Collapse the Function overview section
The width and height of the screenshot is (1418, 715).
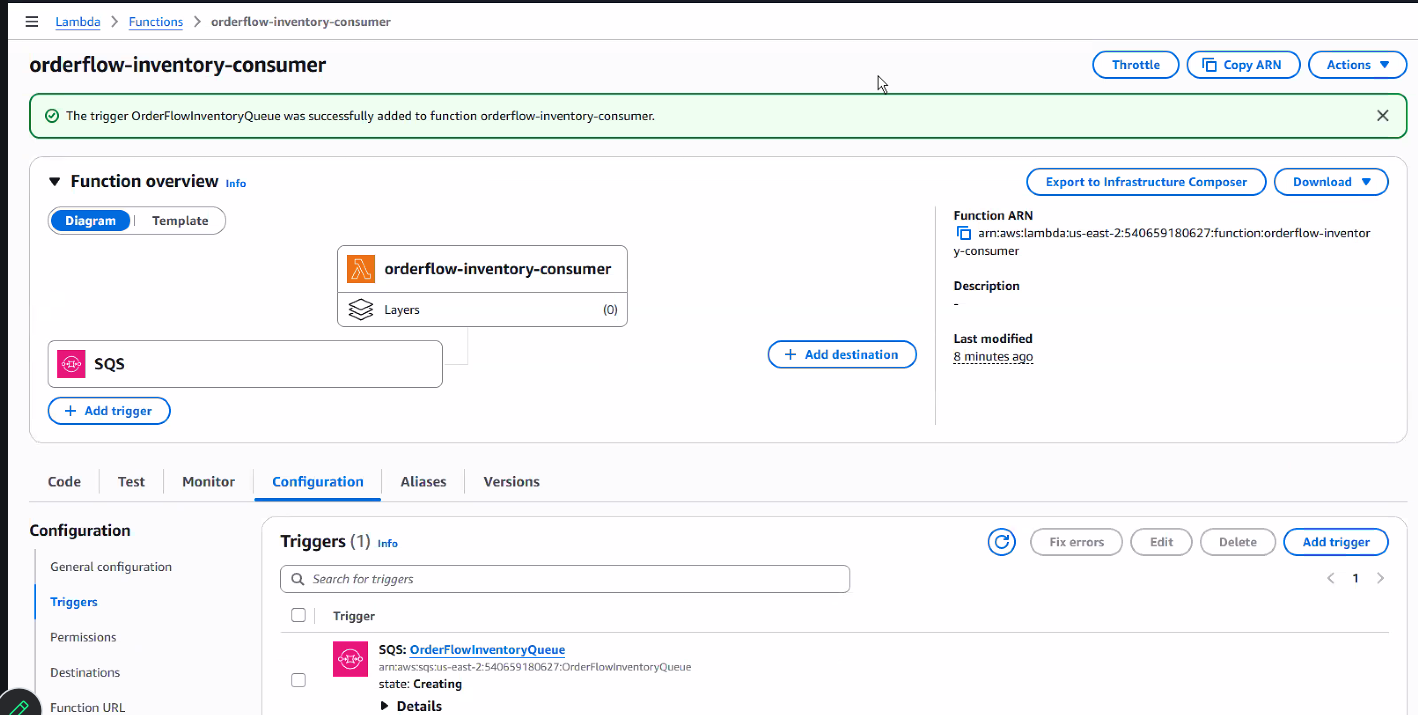coord(55,182)
